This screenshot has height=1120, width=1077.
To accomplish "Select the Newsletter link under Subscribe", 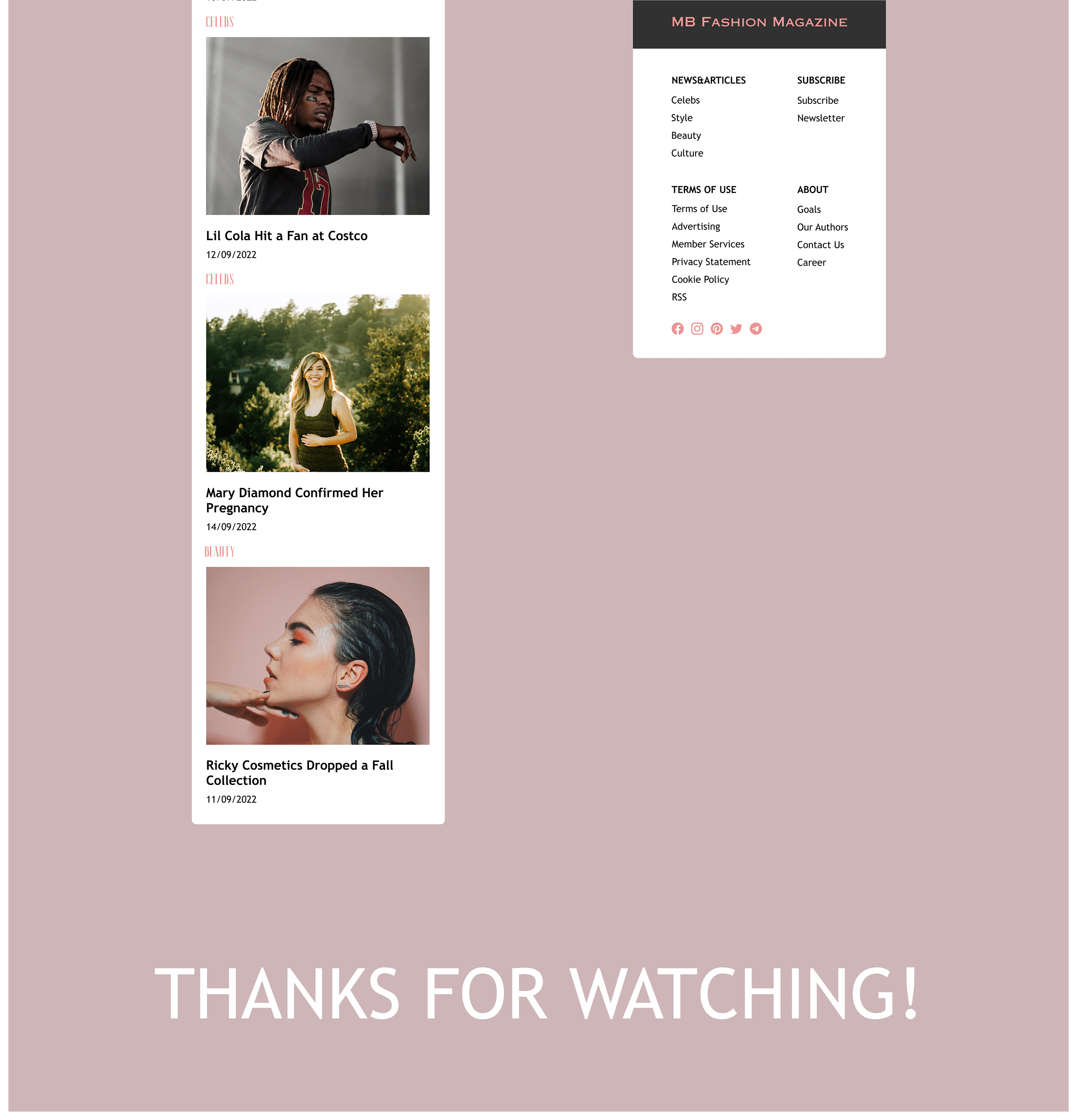I will click(x=820, y=118).
